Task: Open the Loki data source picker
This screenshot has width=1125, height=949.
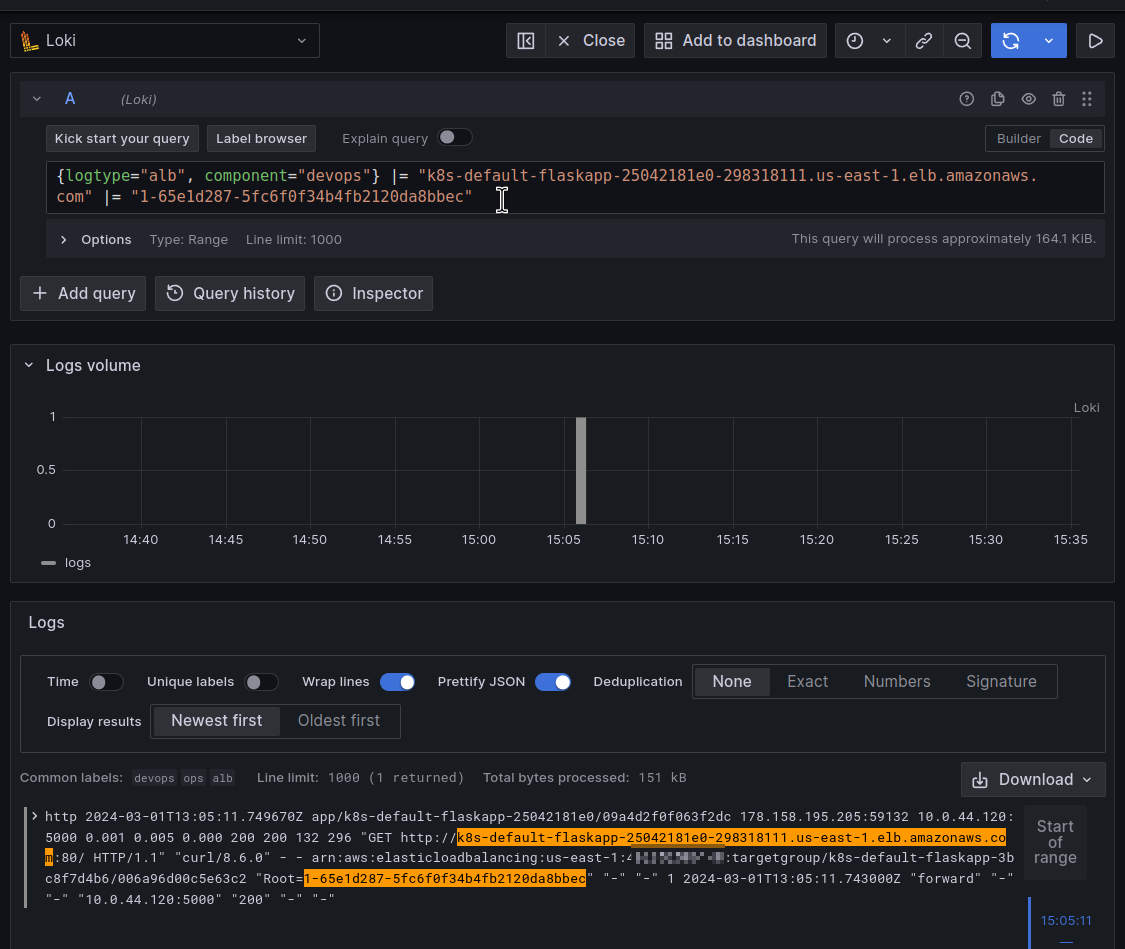Action: [x=164, y=41]
